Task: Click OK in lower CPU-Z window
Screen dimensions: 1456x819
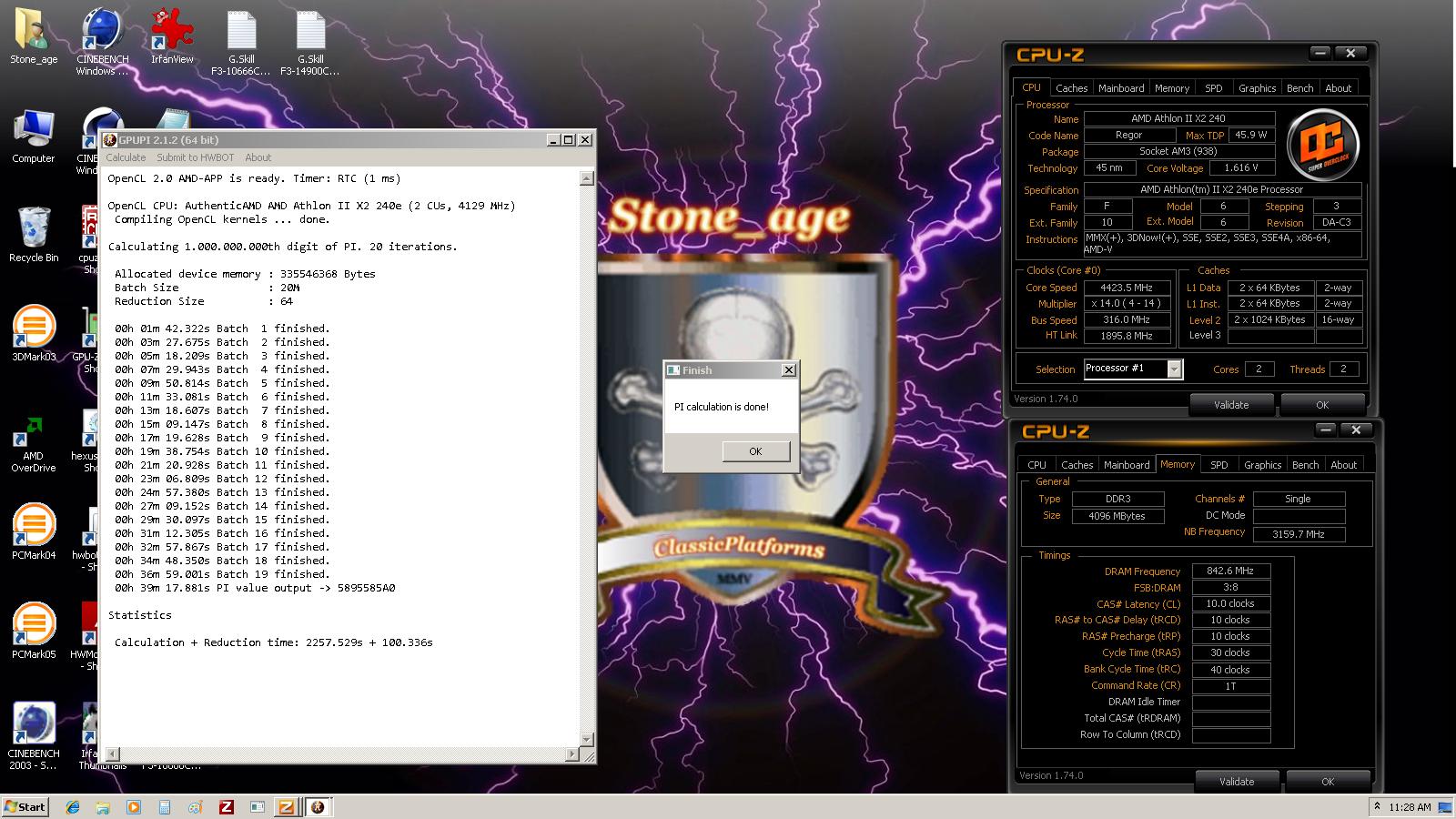Action: (1328, 782)
